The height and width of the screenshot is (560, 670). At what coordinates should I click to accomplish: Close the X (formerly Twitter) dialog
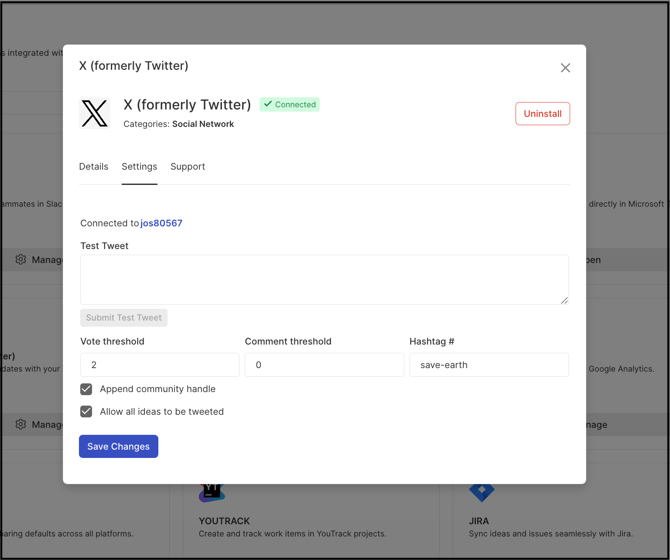point(565,68)
